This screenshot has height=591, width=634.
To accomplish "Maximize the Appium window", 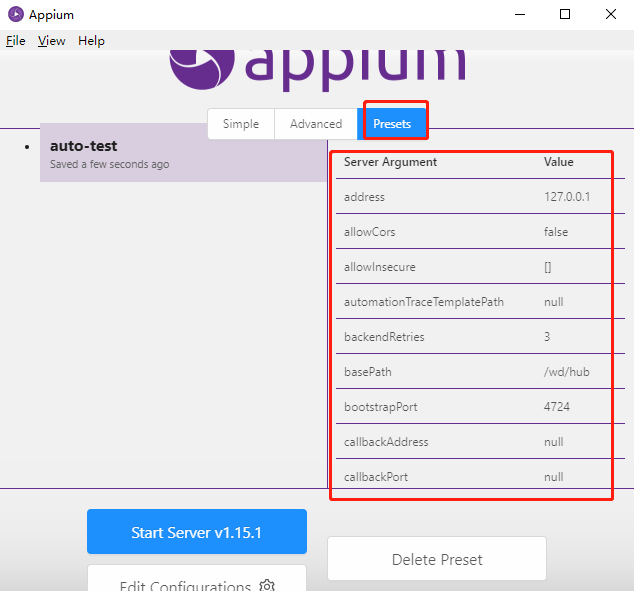I will click(565, 15).
